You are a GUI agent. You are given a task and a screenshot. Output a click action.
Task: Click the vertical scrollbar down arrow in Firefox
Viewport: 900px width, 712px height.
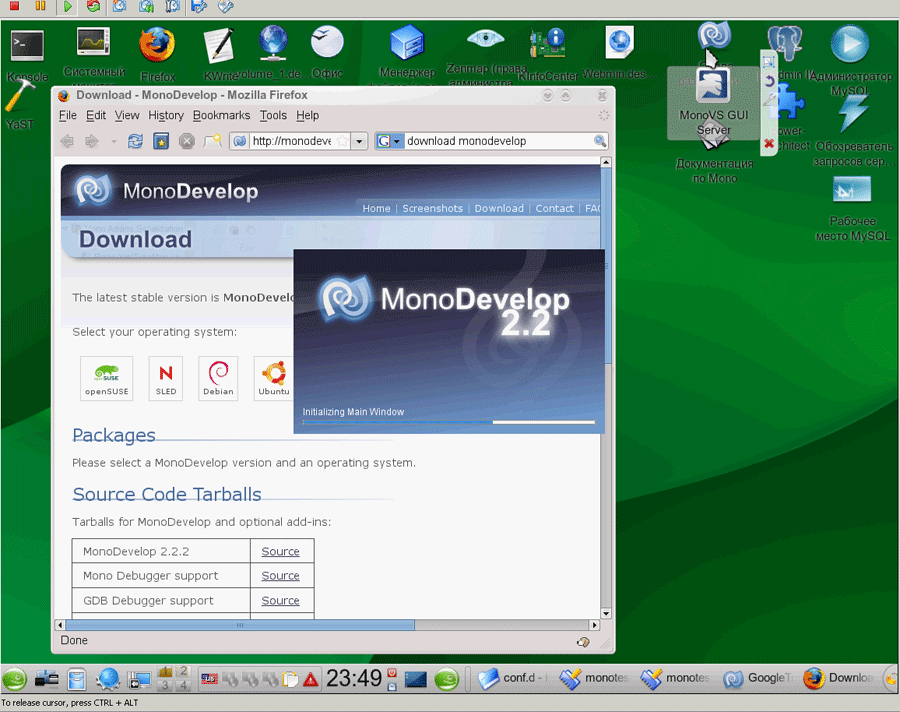[x=606, y=613]
